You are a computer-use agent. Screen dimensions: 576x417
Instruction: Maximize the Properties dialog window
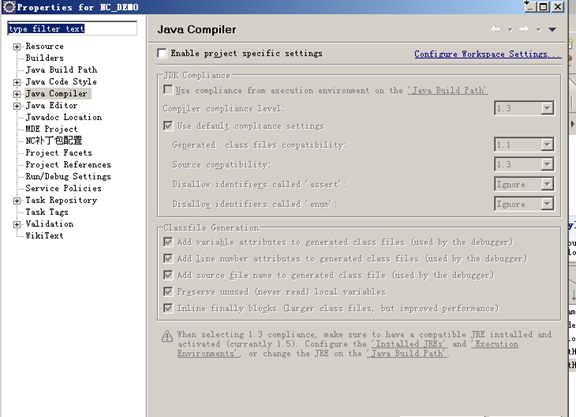pos(543,6)
